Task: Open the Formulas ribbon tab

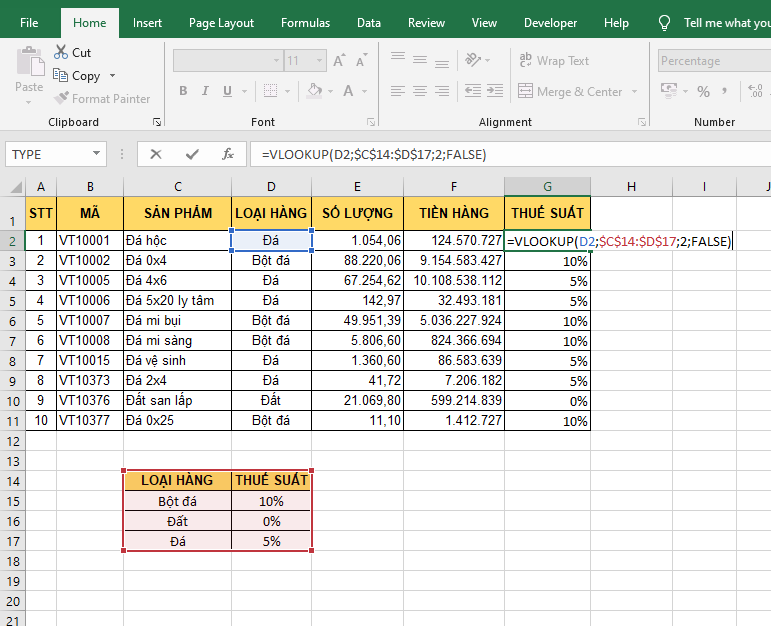Action: [x=305, y=23]
